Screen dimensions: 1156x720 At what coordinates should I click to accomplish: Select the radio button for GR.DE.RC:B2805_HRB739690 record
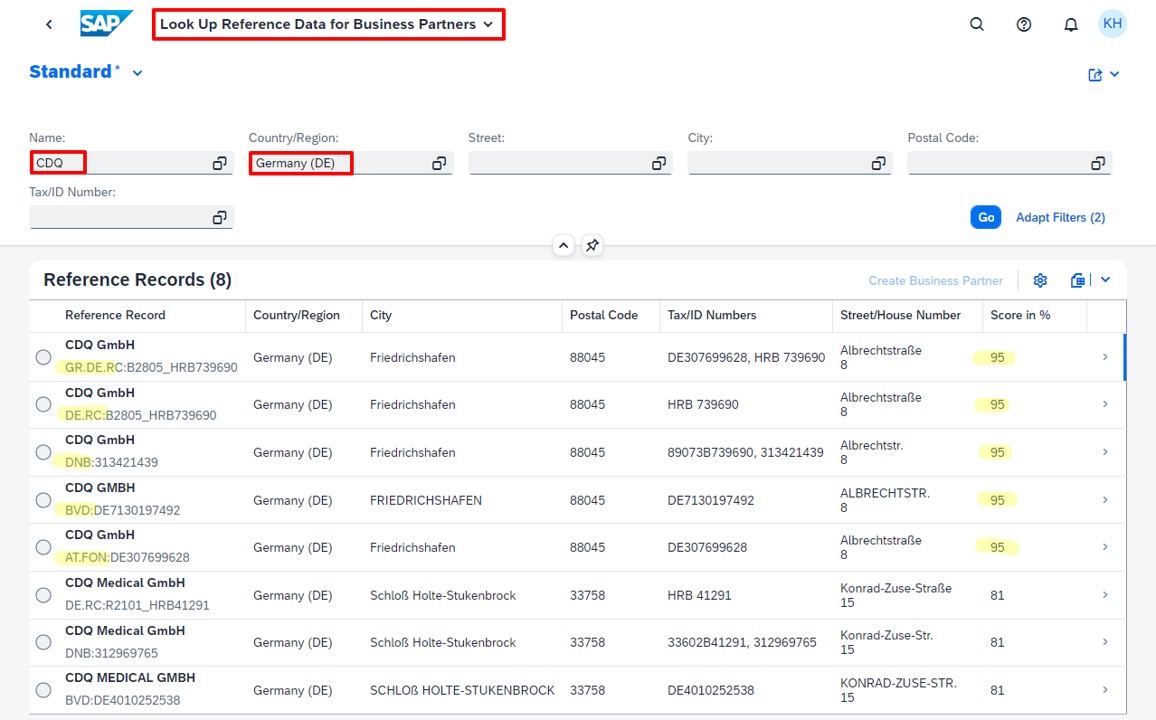tap(43, 357)
